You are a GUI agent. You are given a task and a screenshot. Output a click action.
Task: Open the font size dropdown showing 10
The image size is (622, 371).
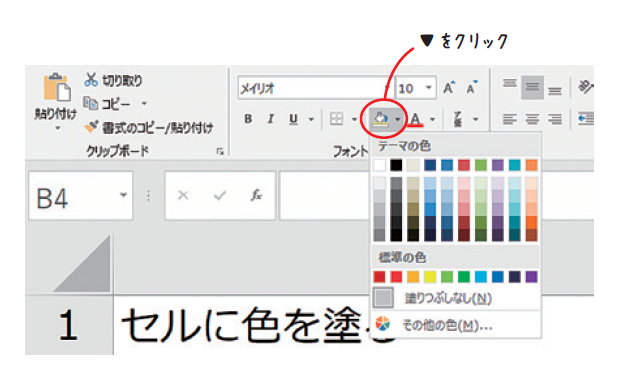[x=428, y=88]
